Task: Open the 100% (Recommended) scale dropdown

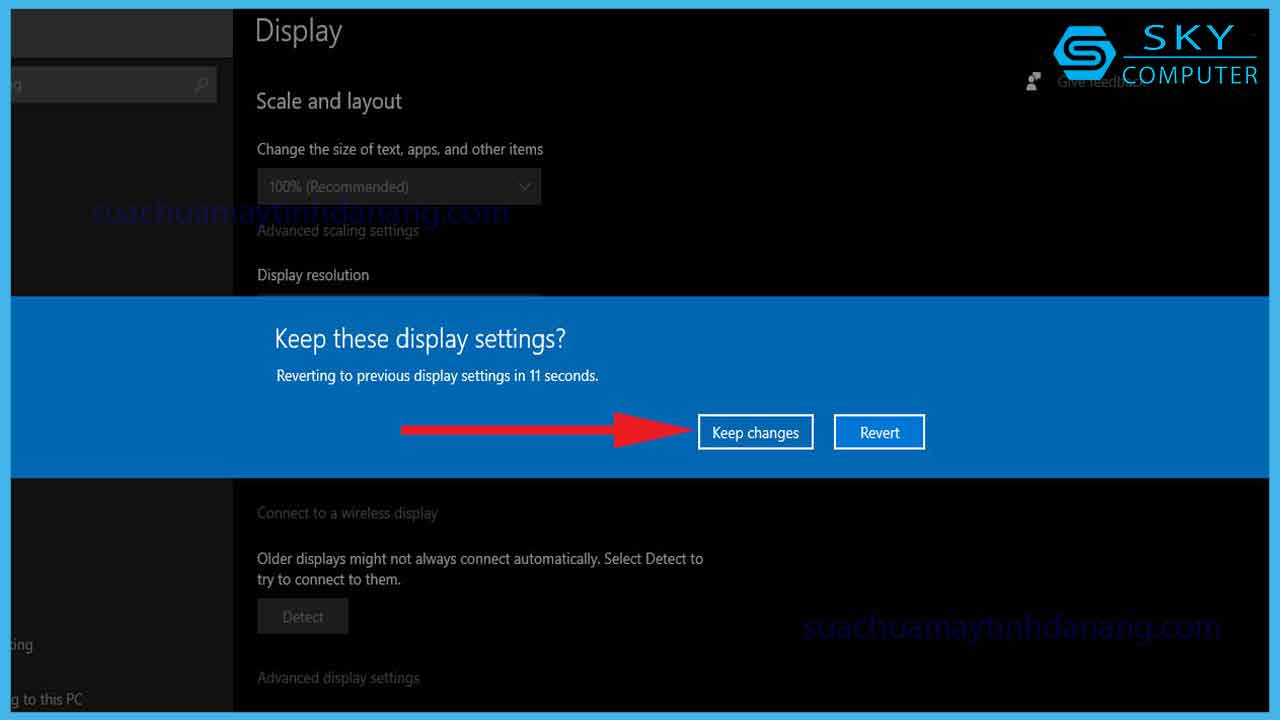Action: tap(399, 186)
